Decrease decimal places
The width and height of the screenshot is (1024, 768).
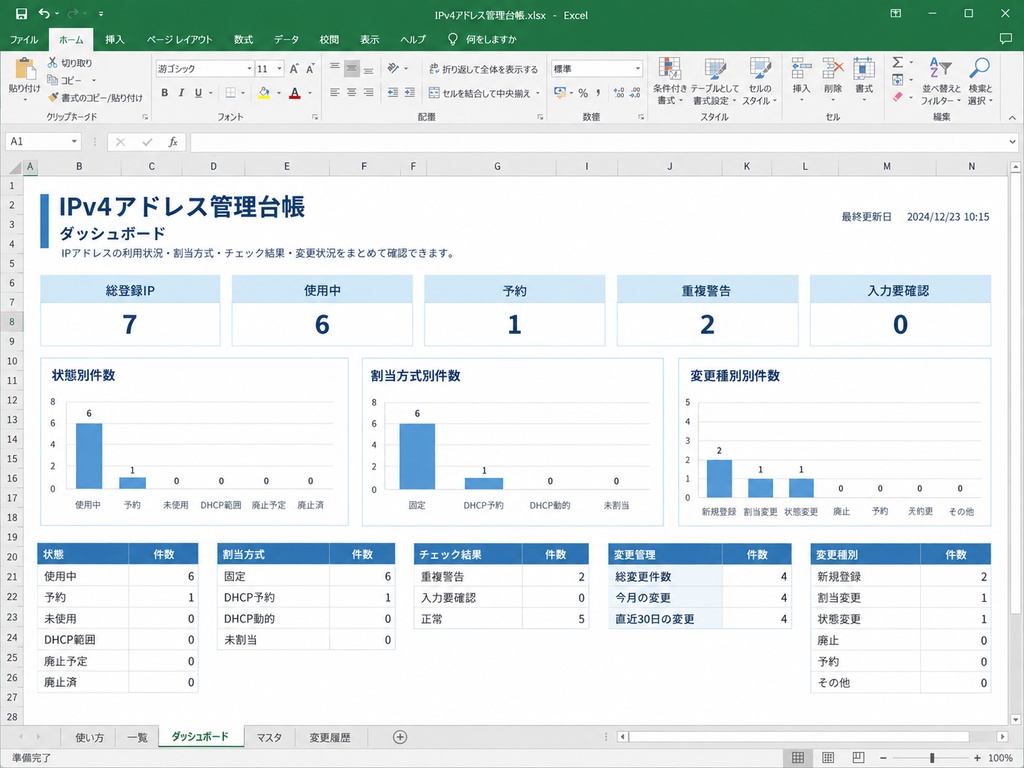(x=635, y=93)
